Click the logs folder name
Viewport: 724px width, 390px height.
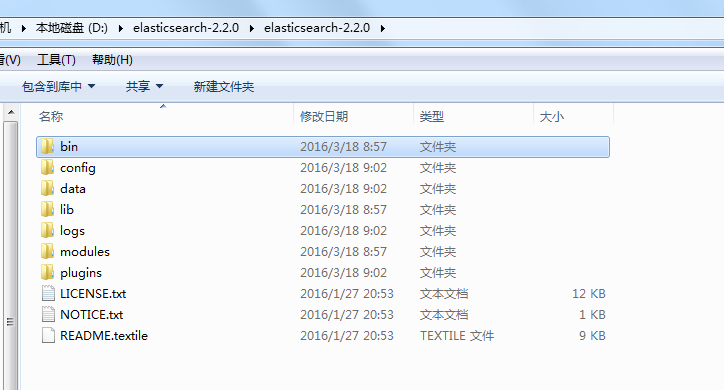[x=72, y=231]
